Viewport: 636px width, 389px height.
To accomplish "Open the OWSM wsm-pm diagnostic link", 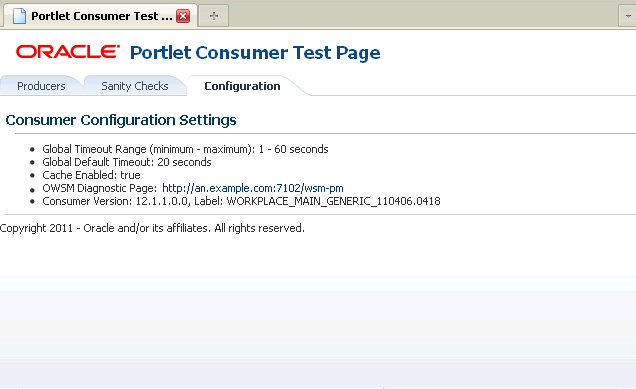I will [253, 188].
